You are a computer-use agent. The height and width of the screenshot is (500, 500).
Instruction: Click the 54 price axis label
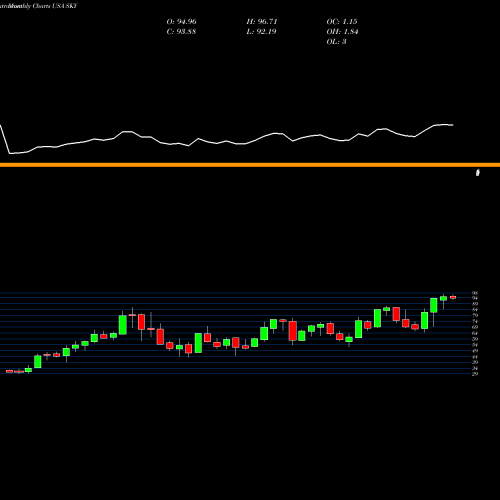tap(475, 345)
